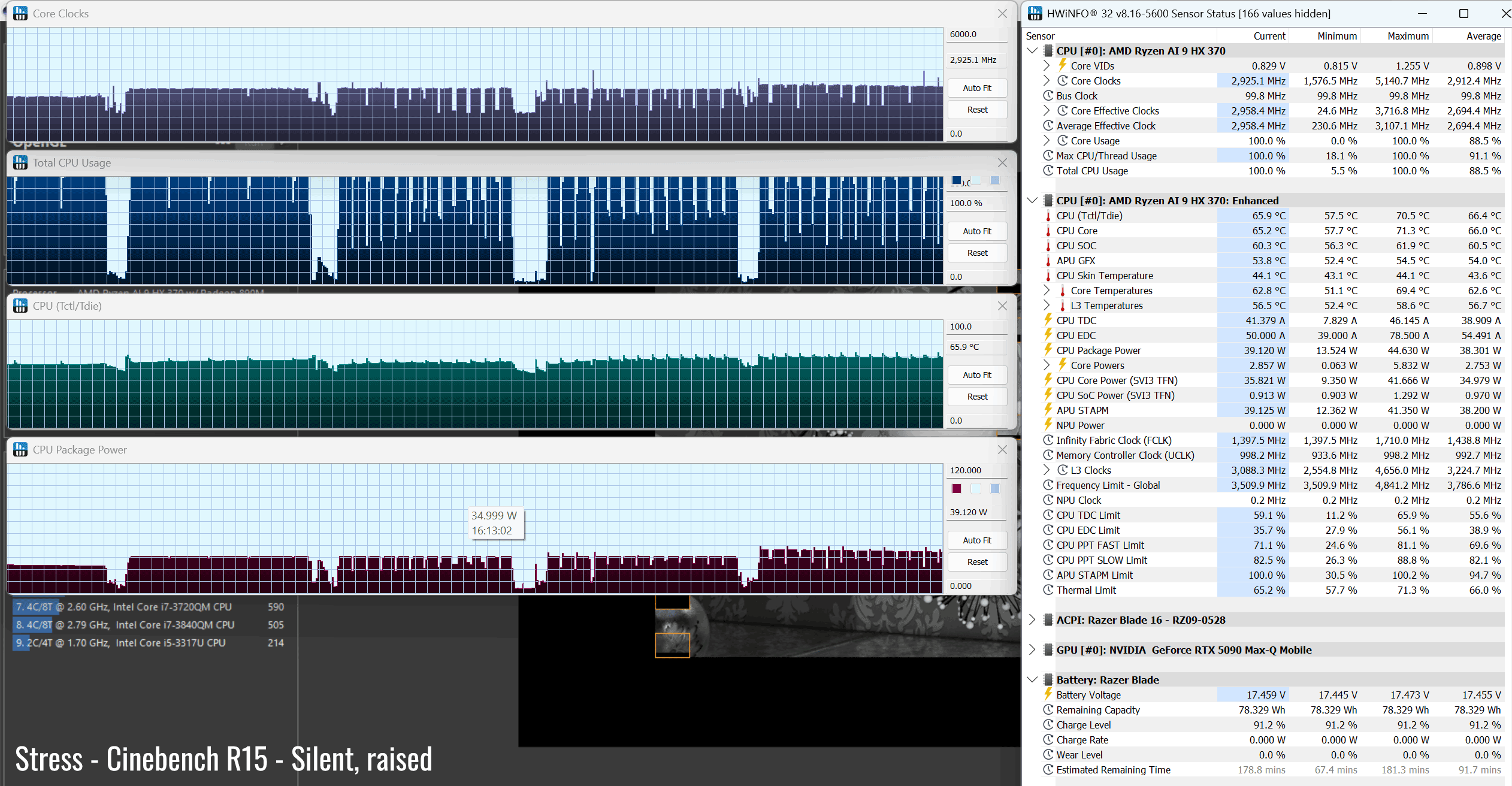Click the Total CPU Usage window icon
Screen dimensions: 1512x786
20,162
